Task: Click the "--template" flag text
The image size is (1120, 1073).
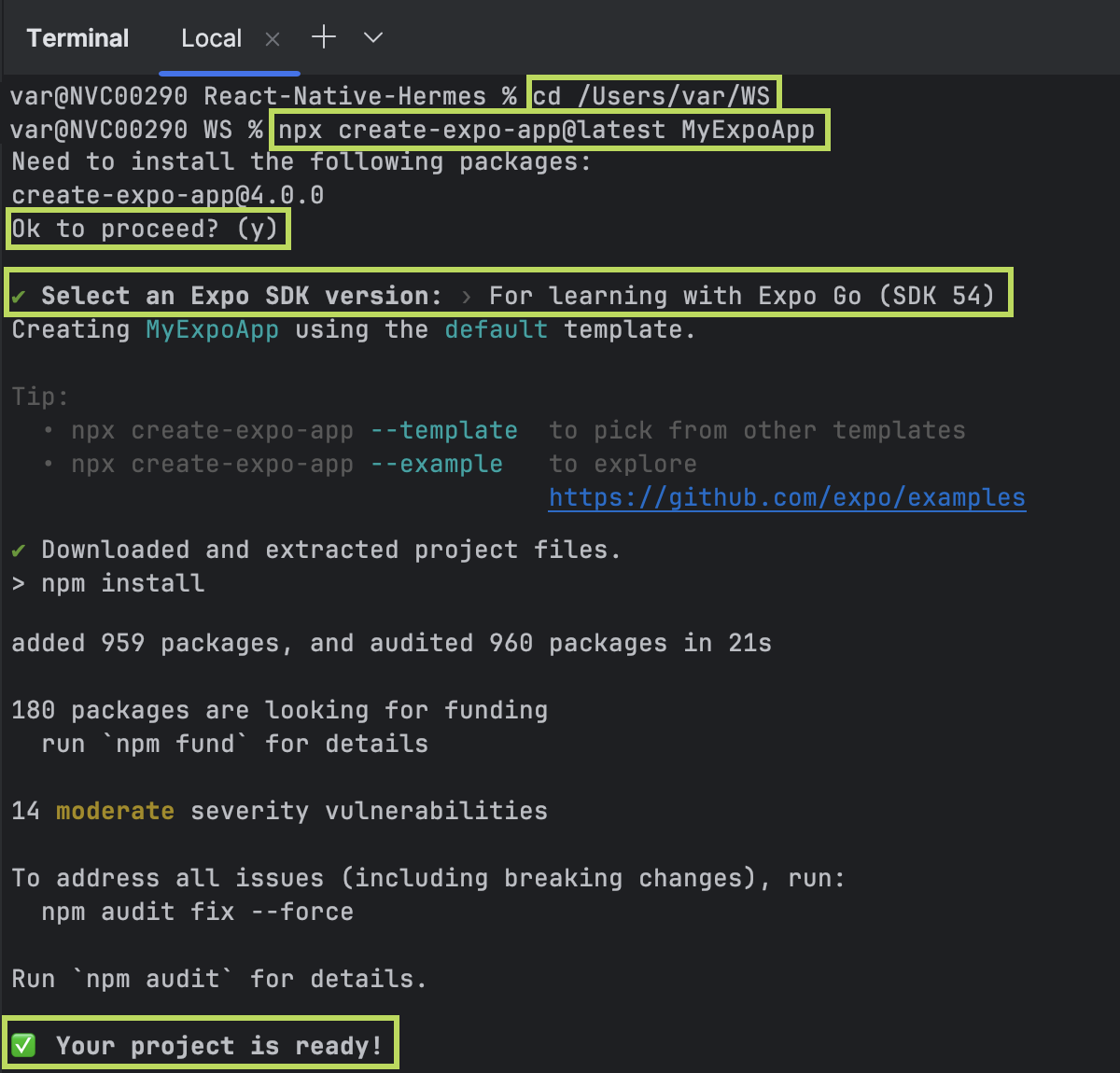Action: [x=443, y=430]
